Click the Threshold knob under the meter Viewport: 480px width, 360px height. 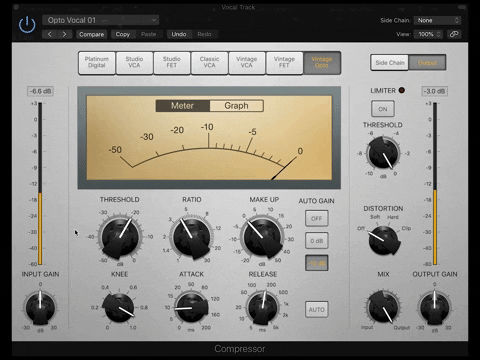tap(120, 237)
